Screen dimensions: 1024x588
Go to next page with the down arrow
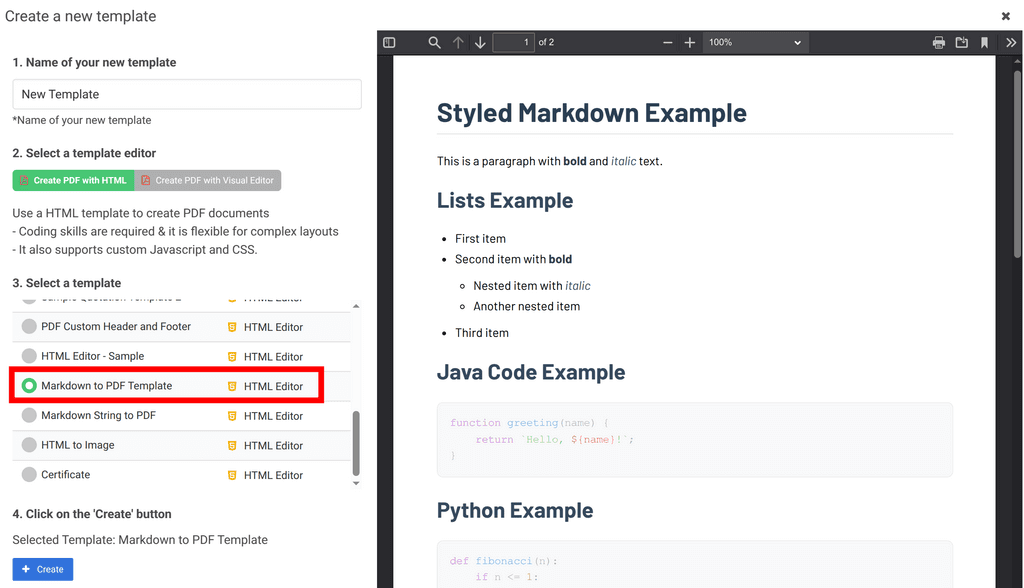tap(481, 42)
